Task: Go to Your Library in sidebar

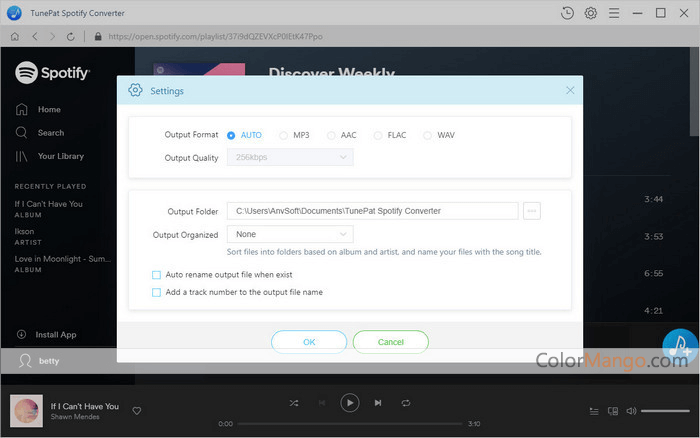Action: click(60, 156)
